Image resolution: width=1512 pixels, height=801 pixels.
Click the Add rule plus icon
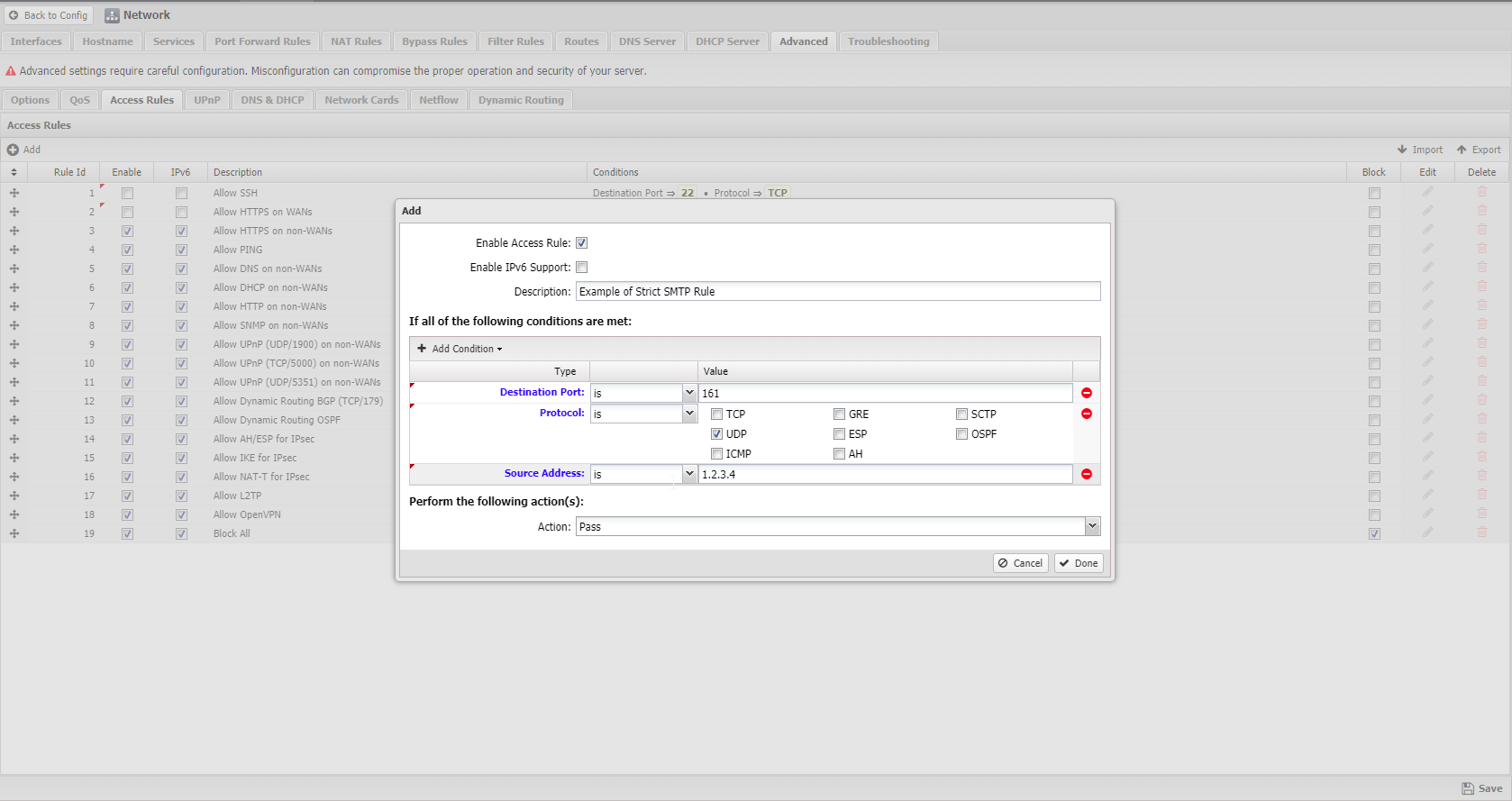point(13,150)
